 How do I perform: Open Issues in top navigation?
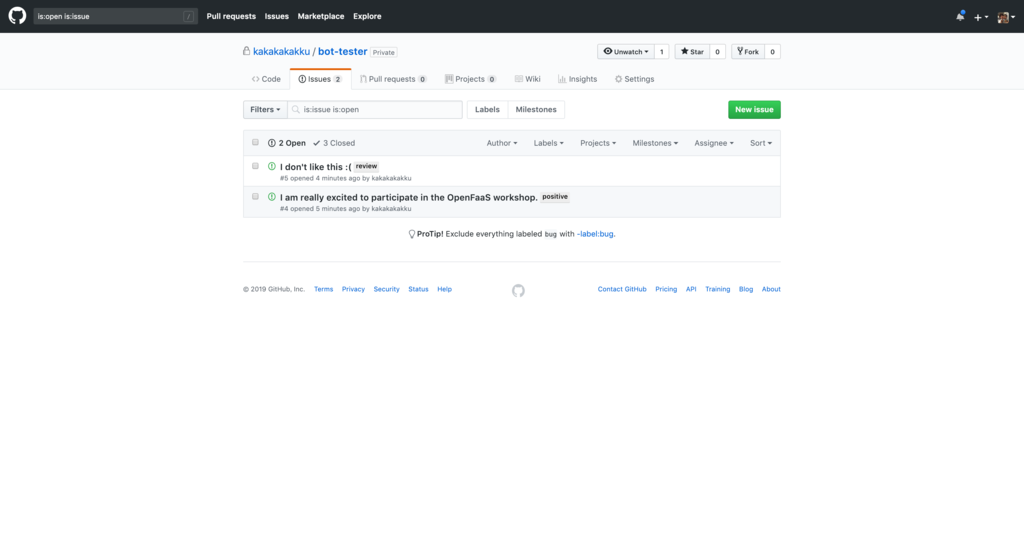point(277,16)
